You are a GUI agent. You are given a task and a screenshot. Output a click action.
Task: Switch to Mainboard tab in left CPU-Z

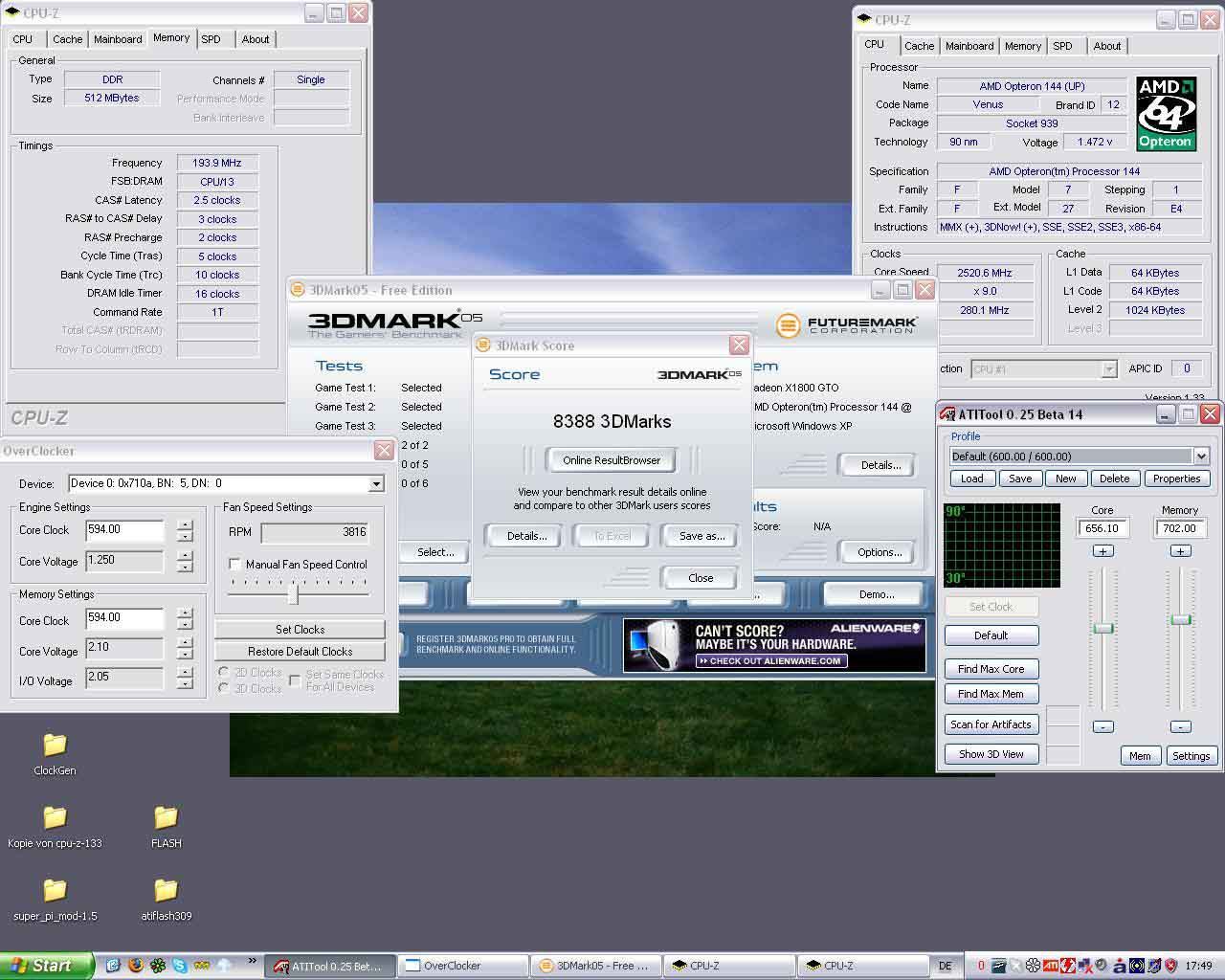[x=118, y=39]
